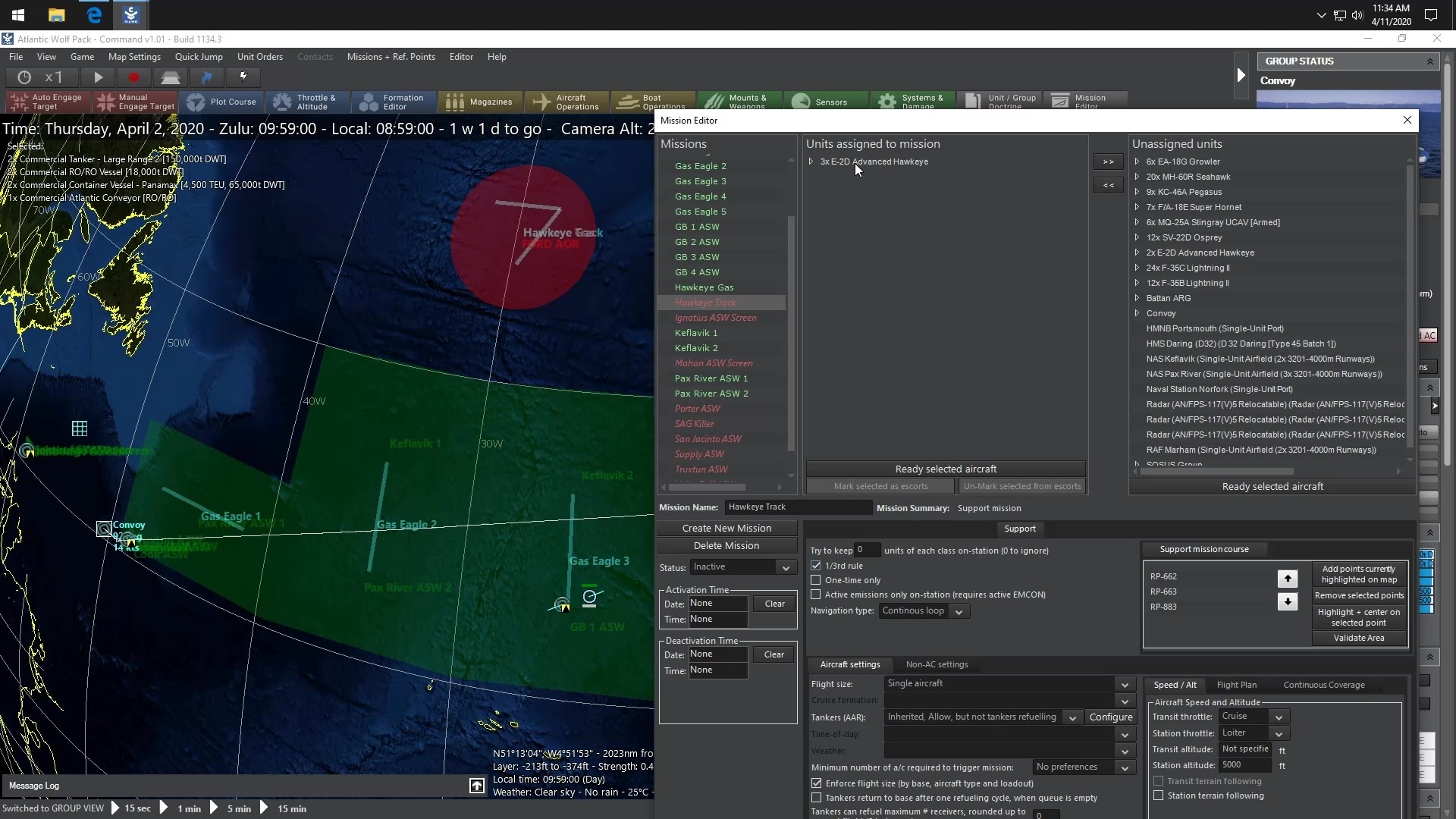The width and height of the screenshot is (1456, 819).
Task: Enable tankers return to base checkbox
Action: coord(817,798)
